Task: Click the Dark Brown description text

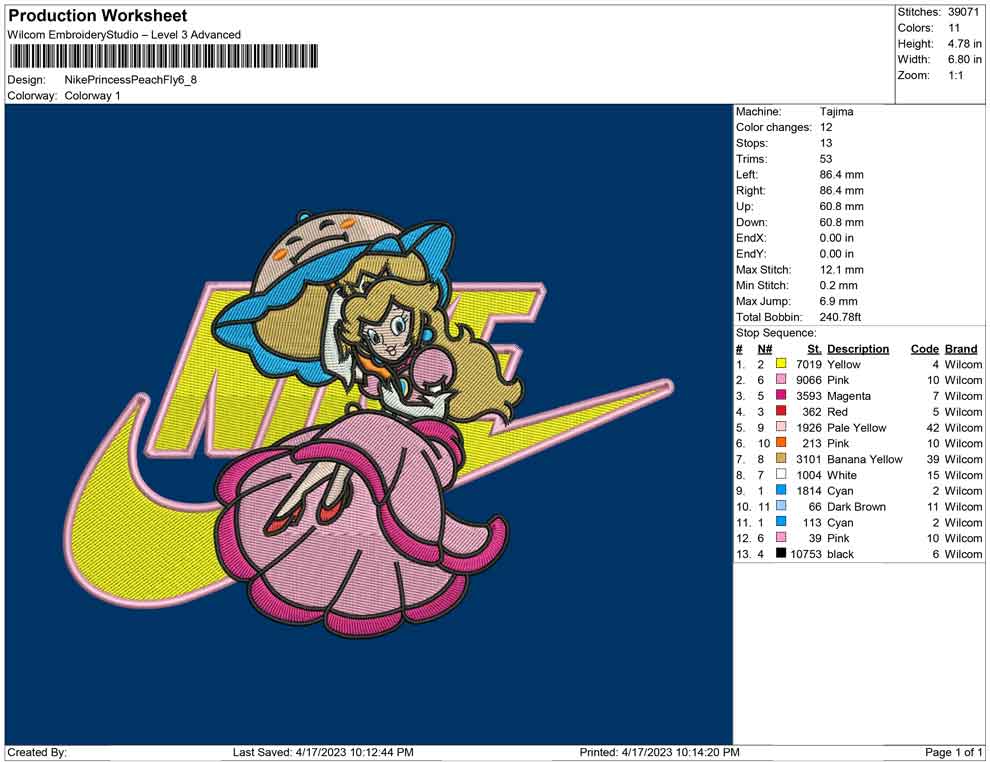Action: [x=856, y=506]
